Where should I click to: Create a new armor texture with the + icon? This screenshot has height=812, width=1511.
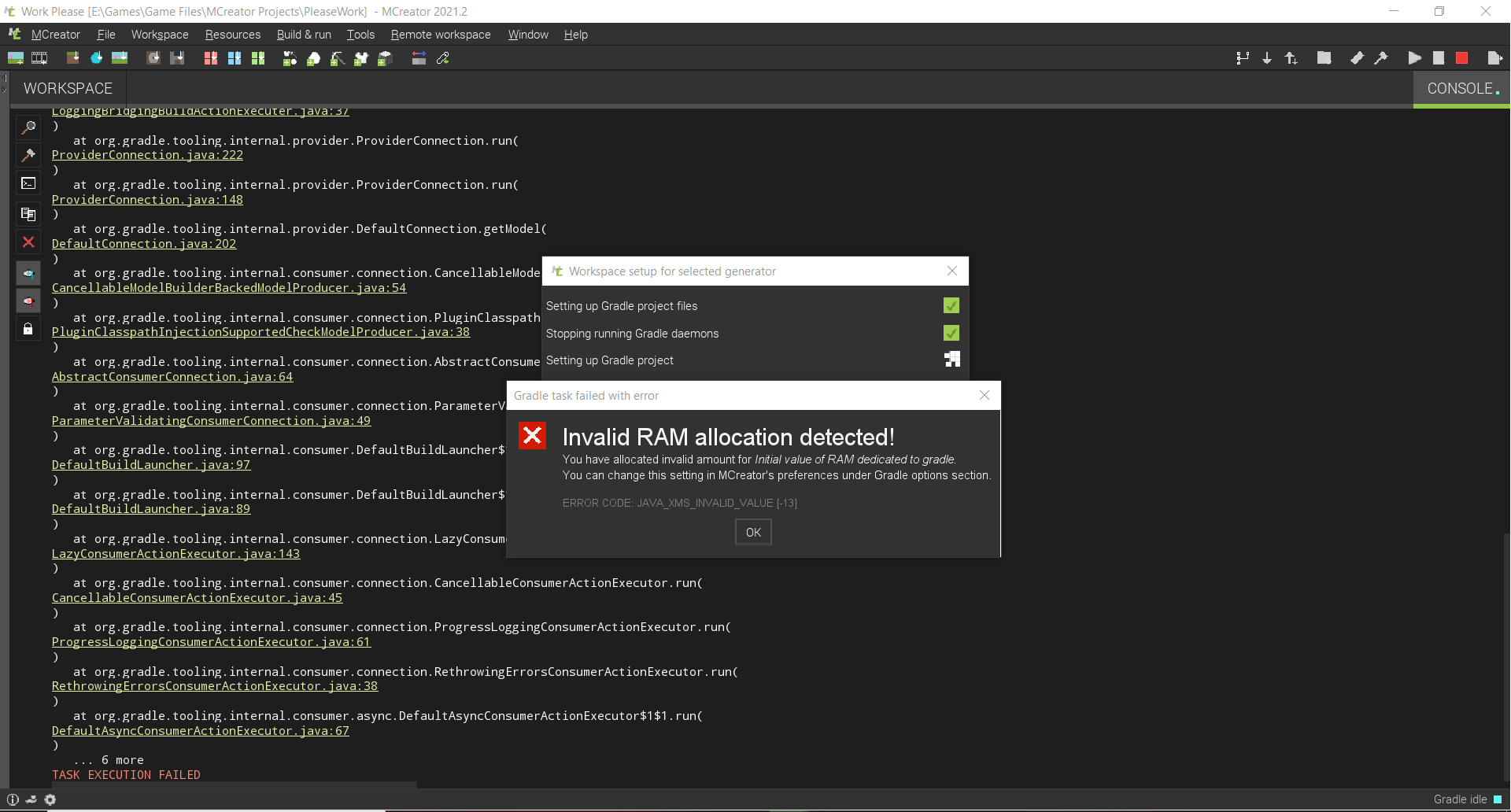tap(360, 58)
